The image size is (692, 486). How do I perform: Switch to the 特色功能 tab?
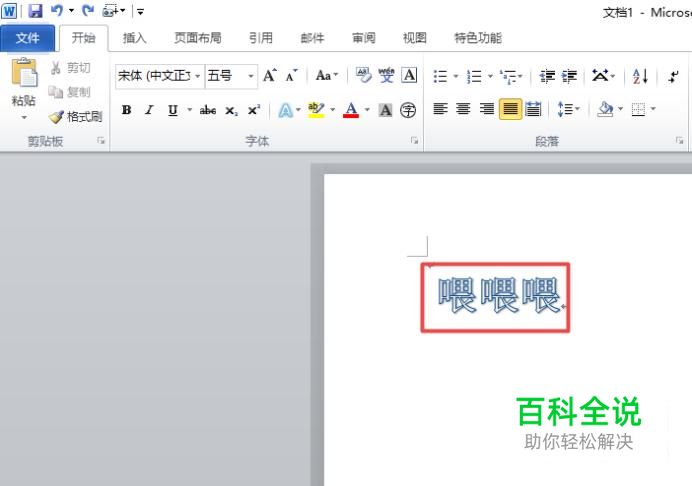click(478, 38)
